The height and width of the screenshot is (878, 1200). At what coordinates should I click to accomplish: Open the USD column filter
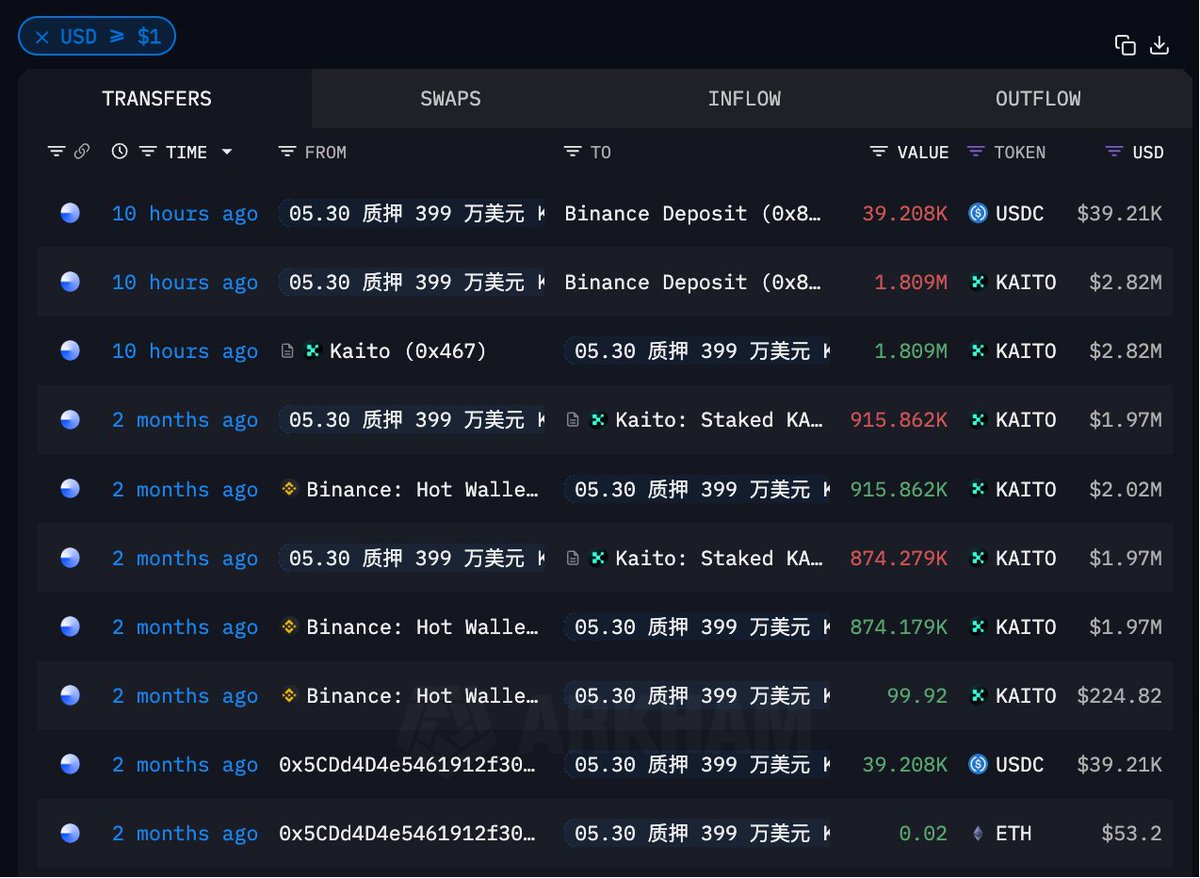[1114, 152]
